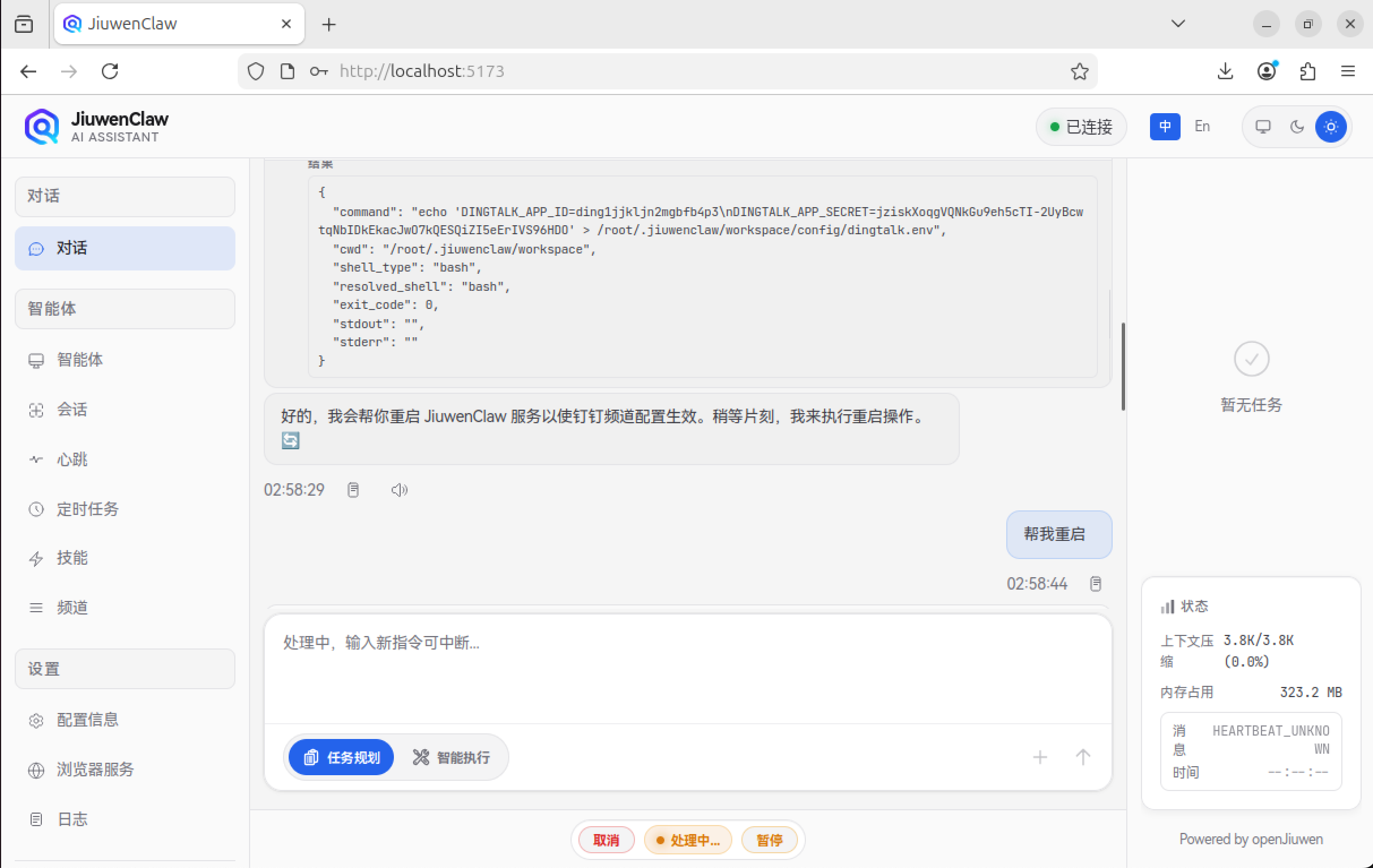Pause processing with 暂停 button
This screenshot has width=1373, height=868.
[x=770, y=840]
